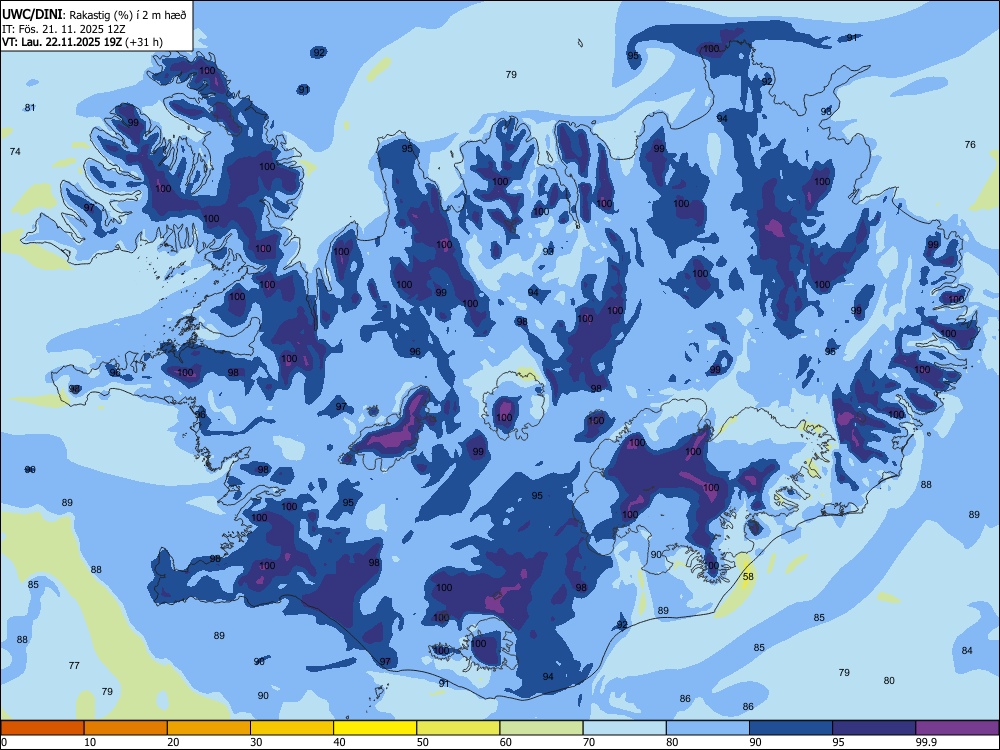
Task: Click the '50' tick label under legend
Action: 423,742
